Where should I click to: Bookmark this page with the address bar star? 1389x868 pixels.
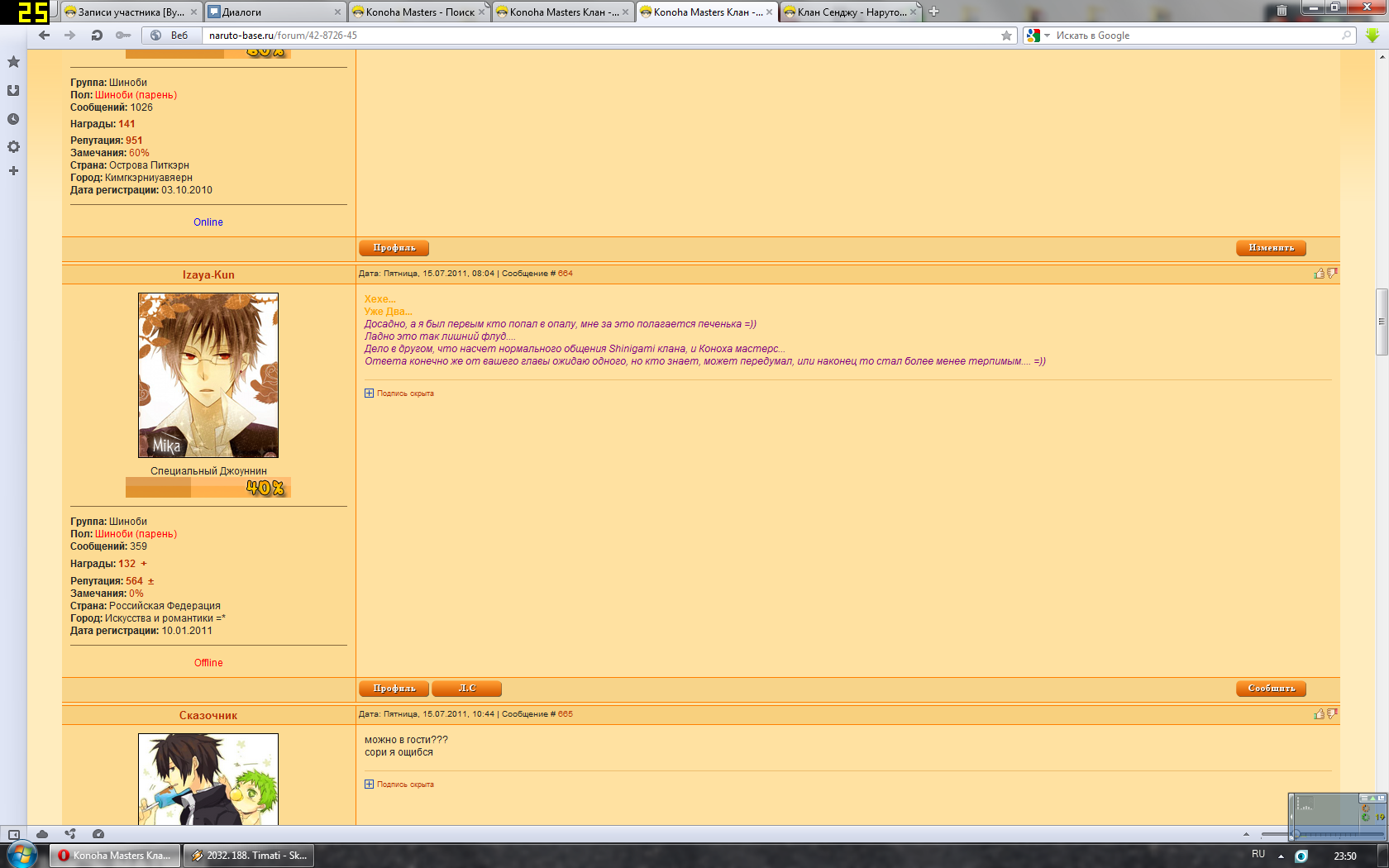[1006, 35]
